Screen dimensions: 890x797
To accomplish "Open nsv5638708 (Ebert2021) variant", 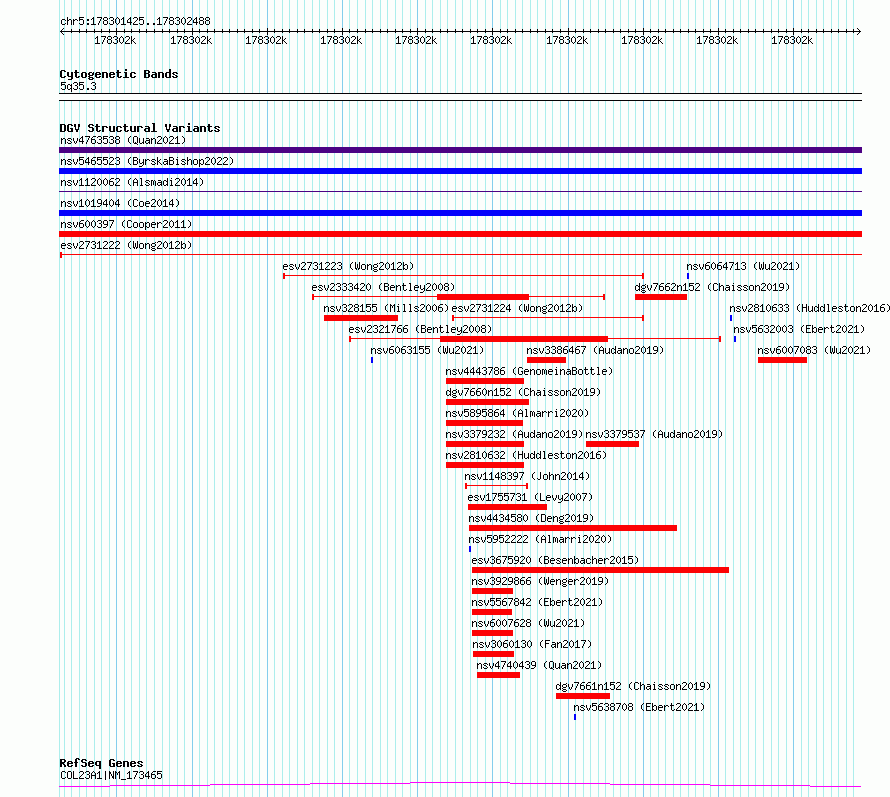I will pyautogui.click(x=639, y=707).
